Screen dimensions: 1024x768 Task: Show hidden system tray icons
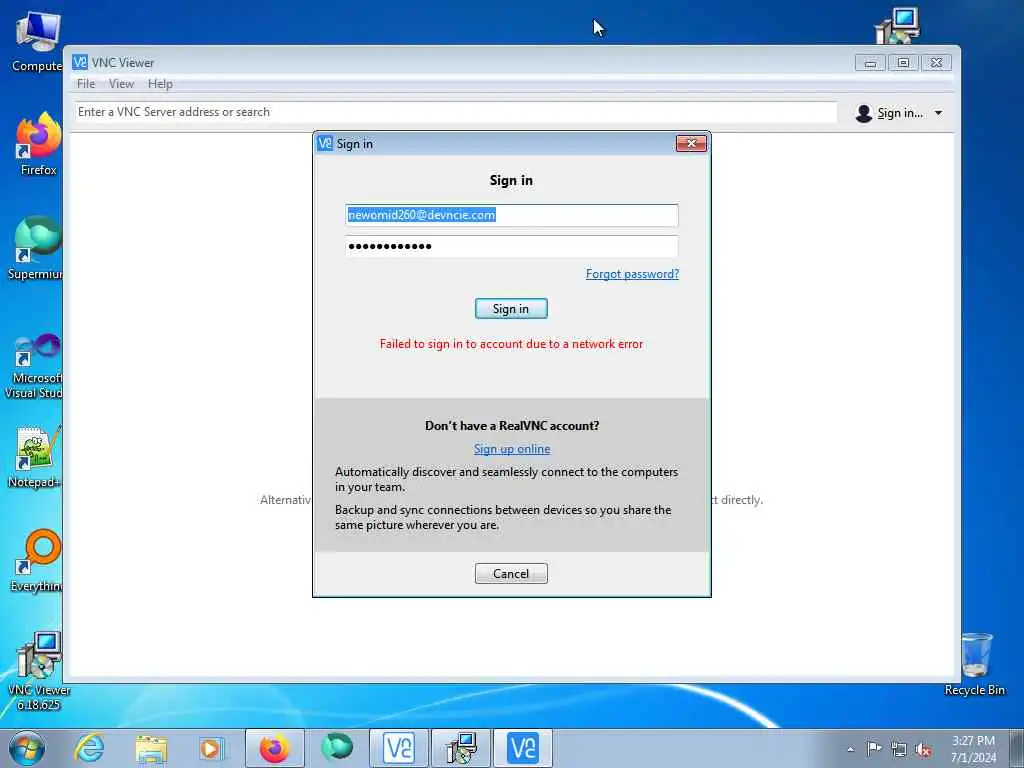click(x=850, y=749)
